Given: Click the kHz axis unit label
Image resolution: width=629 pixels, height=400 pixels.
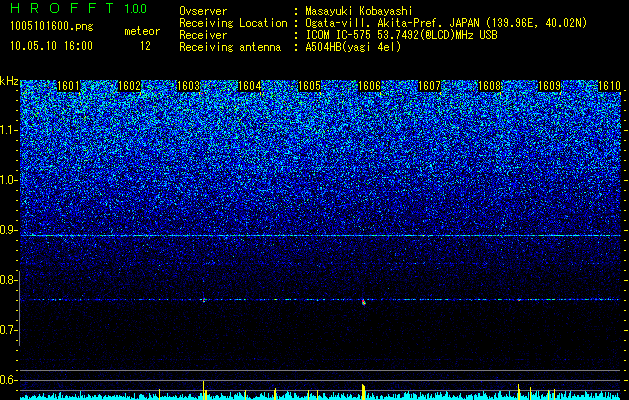Looking at the screenshot, I should click(9, 81).
